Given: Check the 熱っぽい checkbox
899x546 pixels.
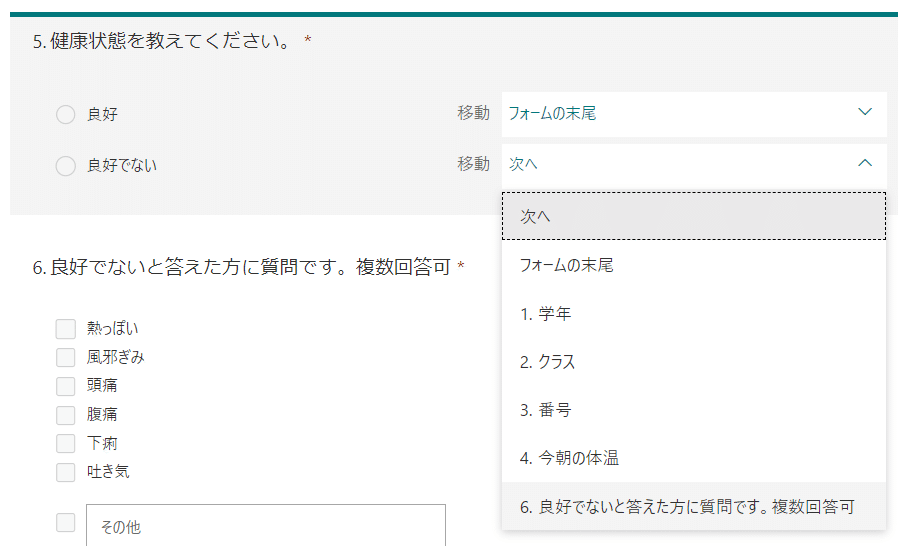Looking at the screenshot, I should (x=65, y=329).
